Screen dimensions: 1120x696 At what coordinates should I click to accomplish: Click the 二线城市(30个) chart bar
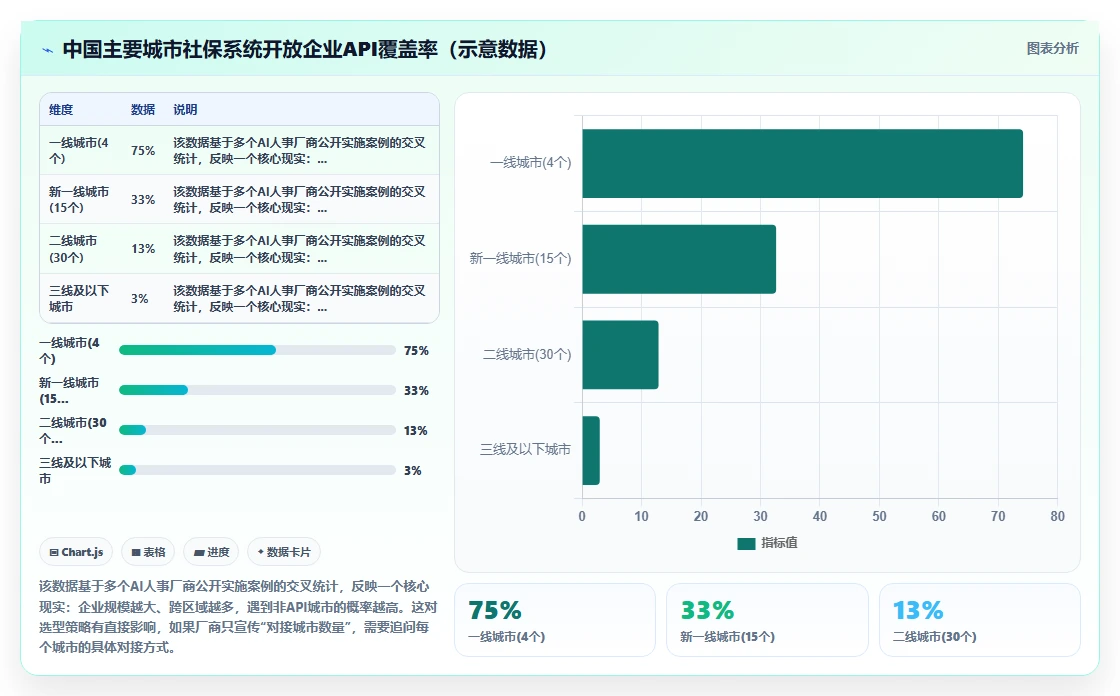pos(620,354)
